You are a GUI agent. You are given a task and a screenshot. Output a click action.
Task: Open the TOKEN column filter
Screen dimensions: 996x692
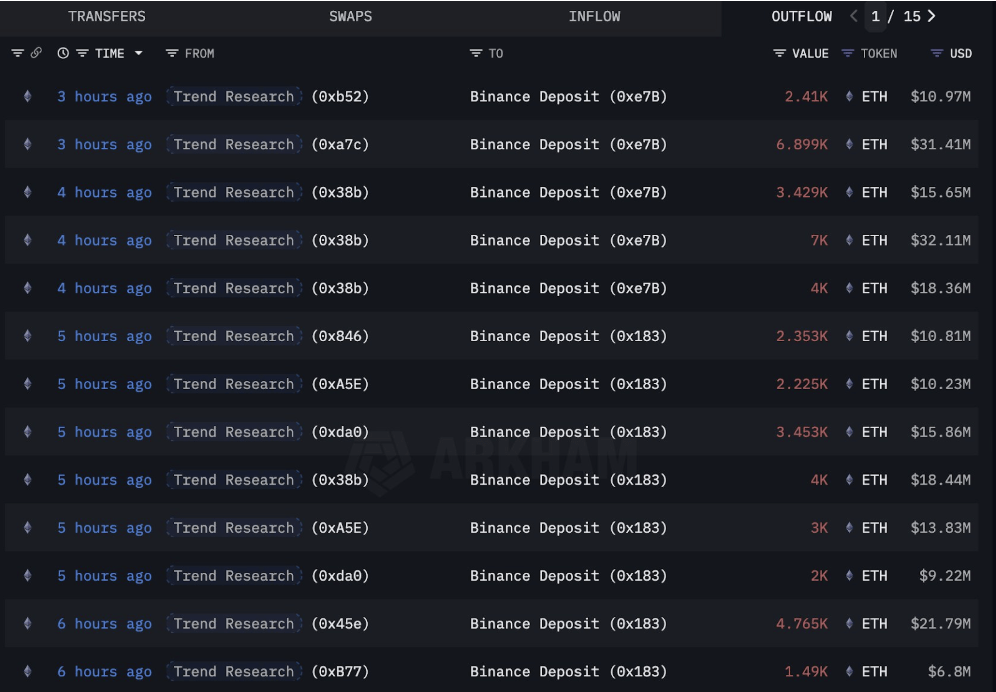tap(848, 54)
